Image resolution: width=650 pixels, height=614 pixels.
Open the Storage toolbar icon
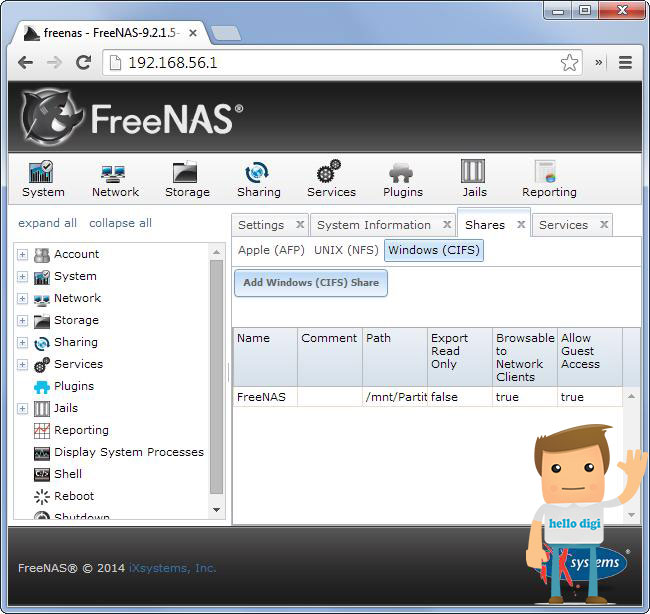pos(185,172)
